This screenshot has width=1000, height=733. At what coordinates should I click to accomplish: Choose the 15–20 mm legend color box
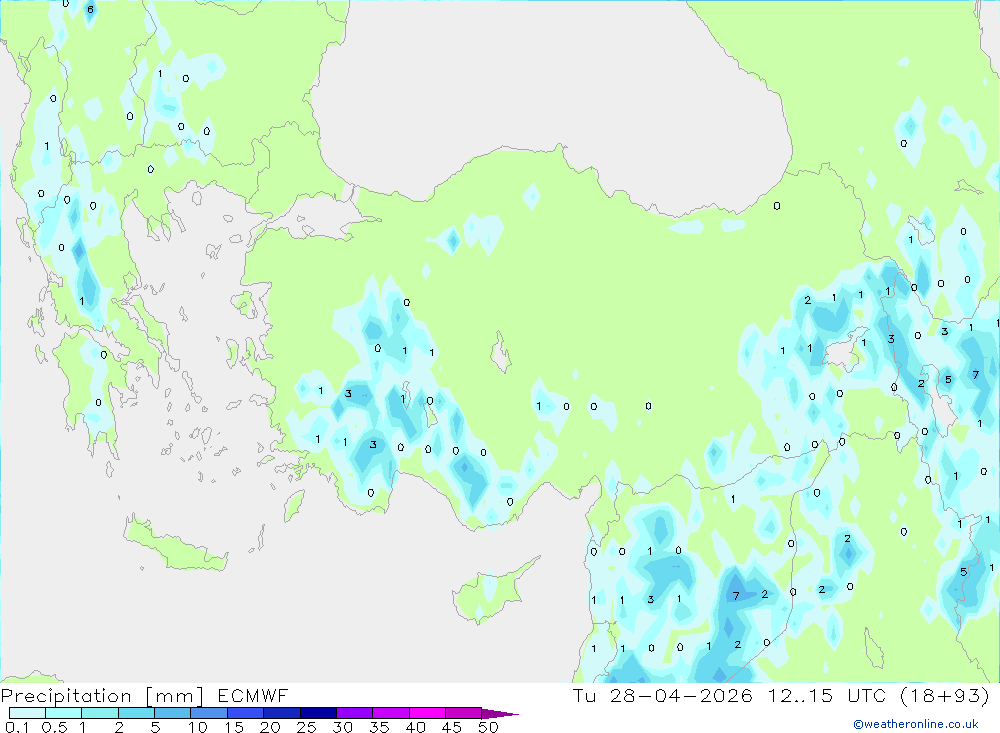coord(246,713)
